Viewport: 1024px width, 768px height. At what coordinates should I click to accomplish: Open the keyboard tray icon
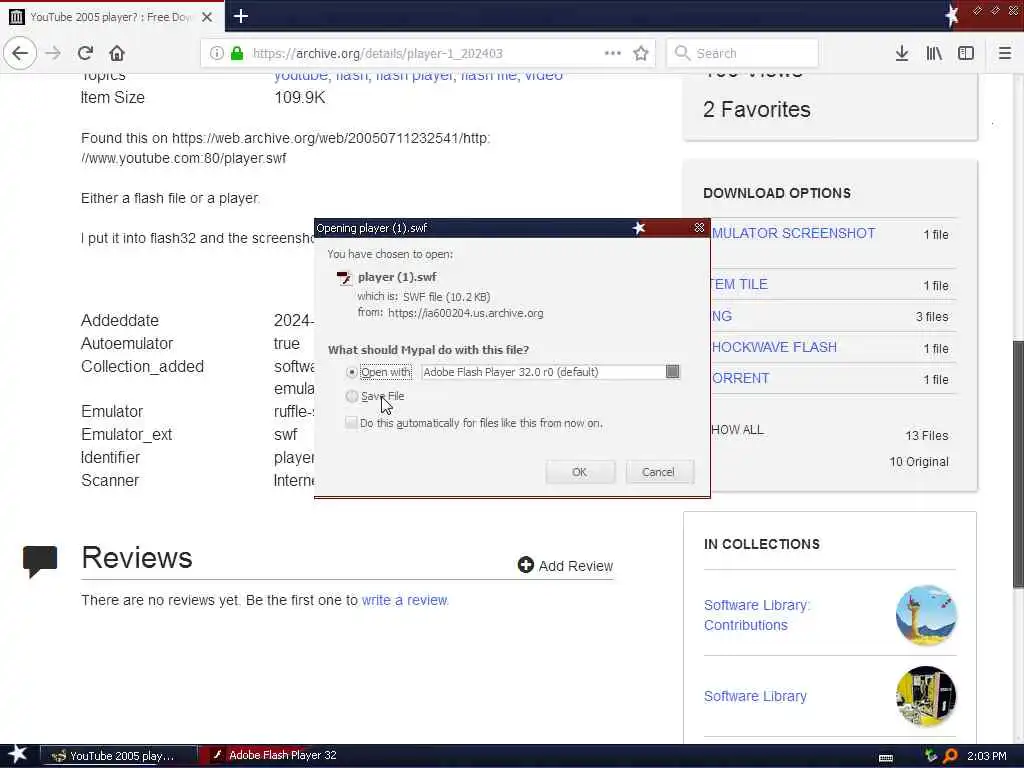886,757
